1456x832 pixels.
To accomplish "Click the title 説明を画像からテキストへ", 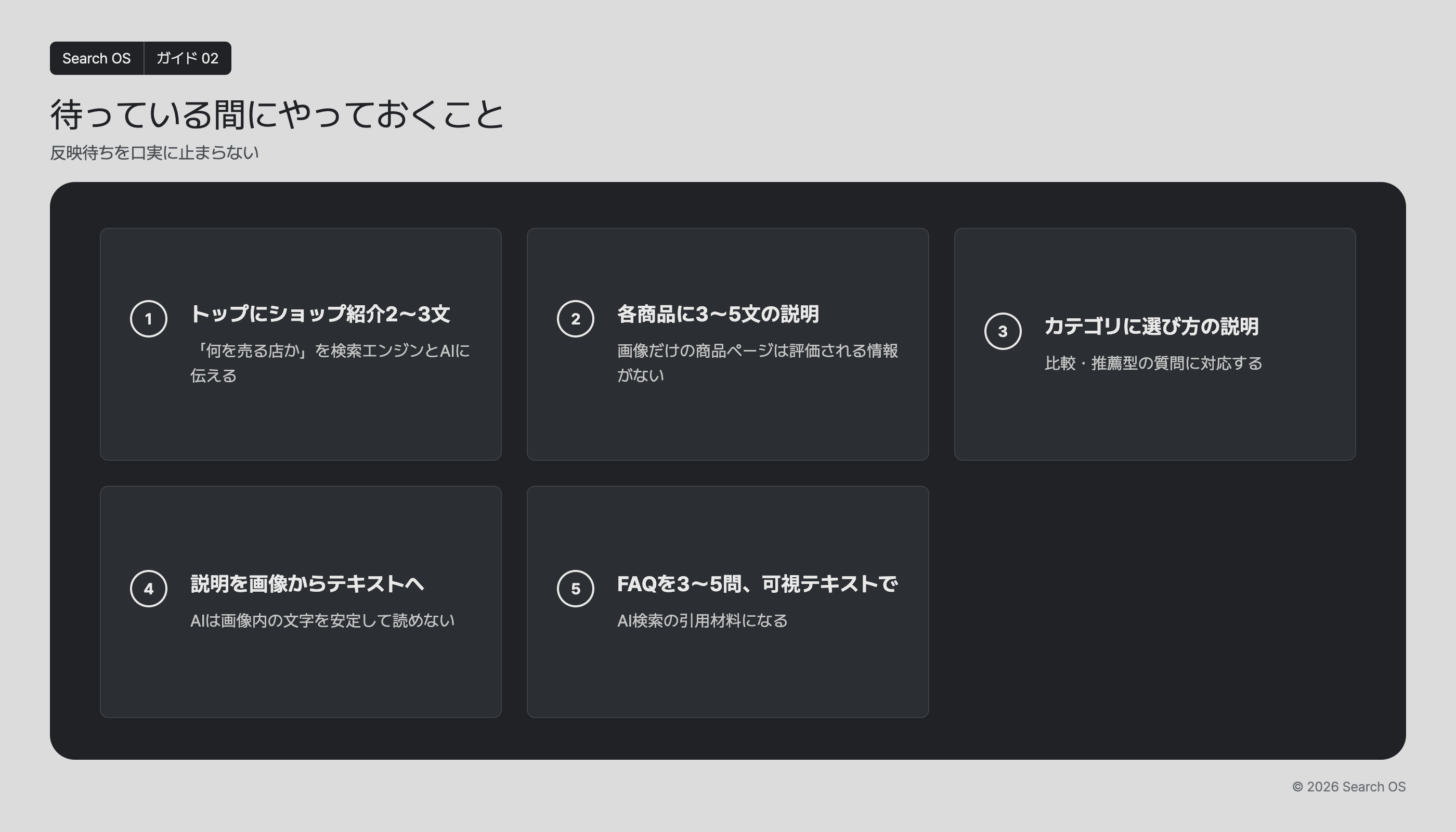I will pyautogui.click(x=307, y=583).
